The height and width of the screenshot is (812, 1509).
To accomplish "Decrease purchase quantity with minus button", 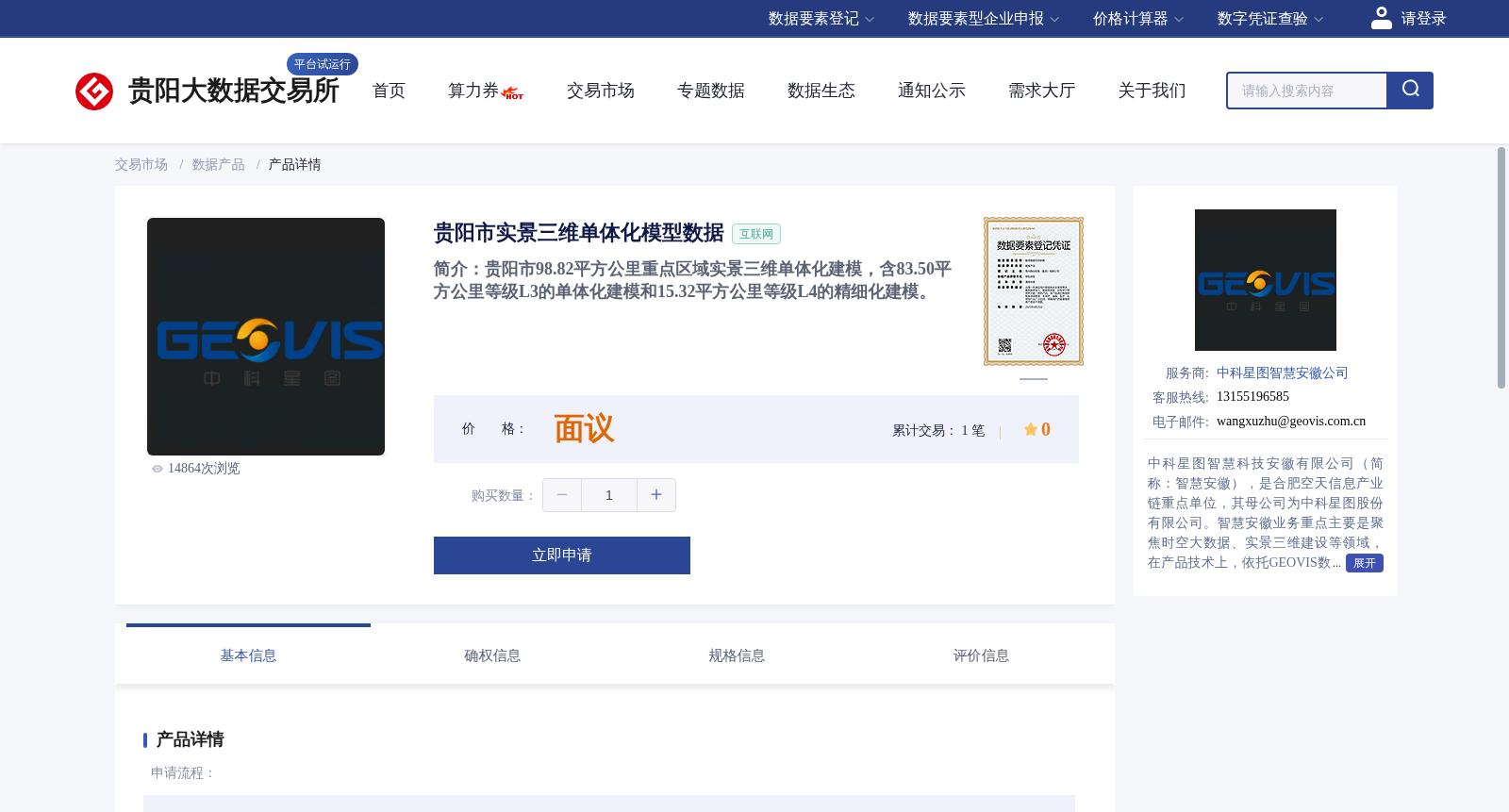I will pos(562,495).
